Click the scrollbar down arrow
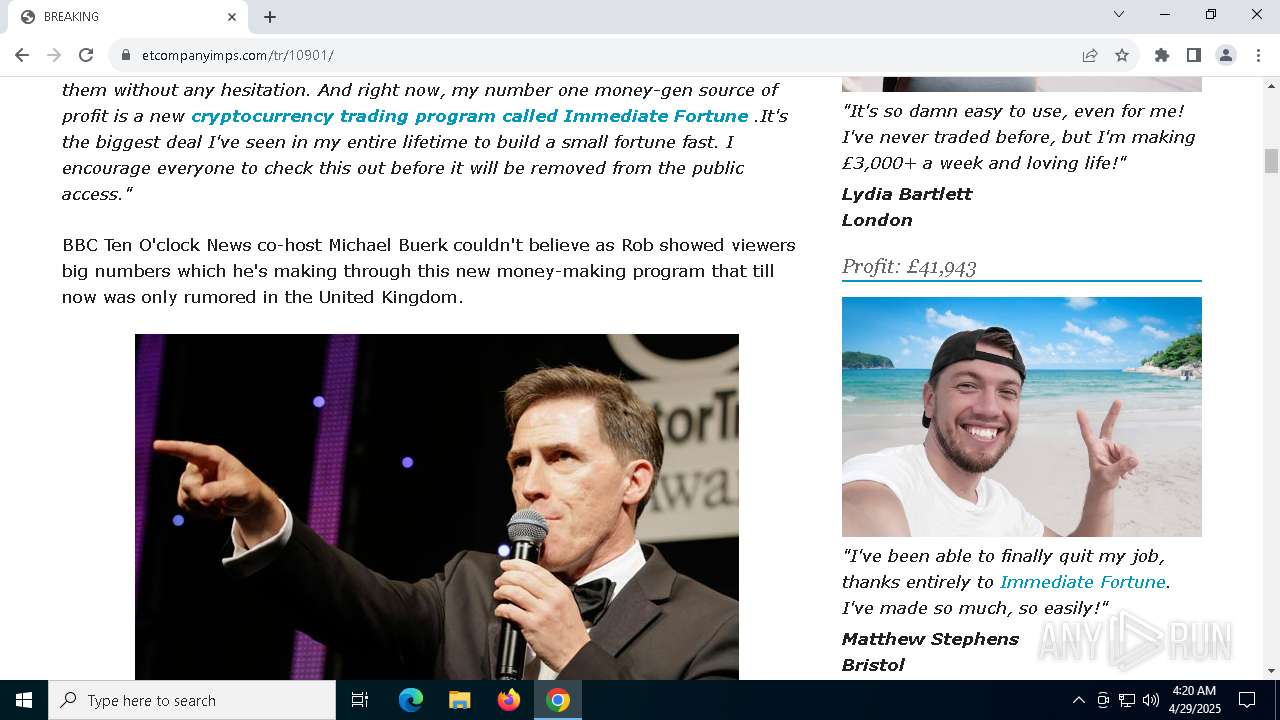The height and width of the screenshot is (720, 1280). pyautogui.click(x=1271, y=671)
